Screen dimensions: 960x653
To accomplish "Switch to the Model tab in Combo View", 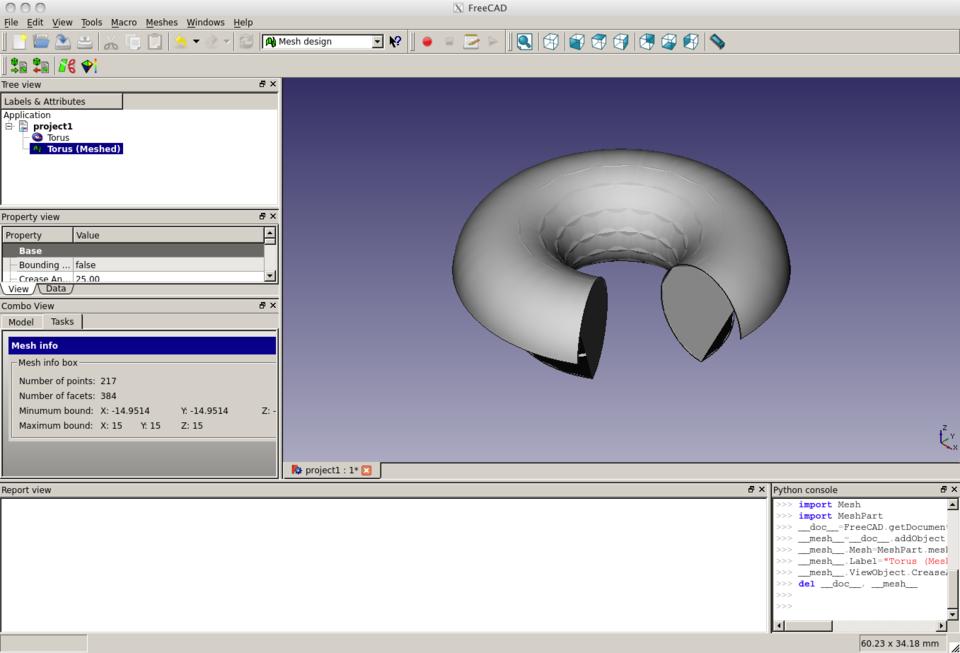I will pos(21,322).
